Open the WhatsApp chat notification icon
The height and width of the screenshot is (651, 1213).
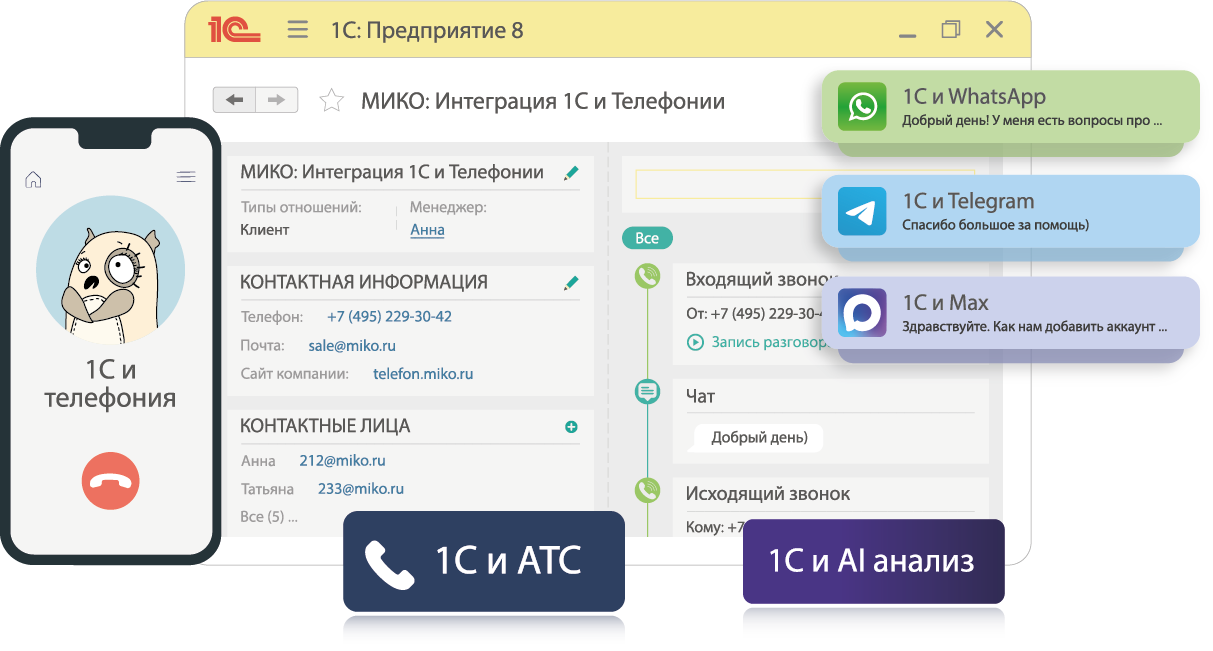point(864,107)
